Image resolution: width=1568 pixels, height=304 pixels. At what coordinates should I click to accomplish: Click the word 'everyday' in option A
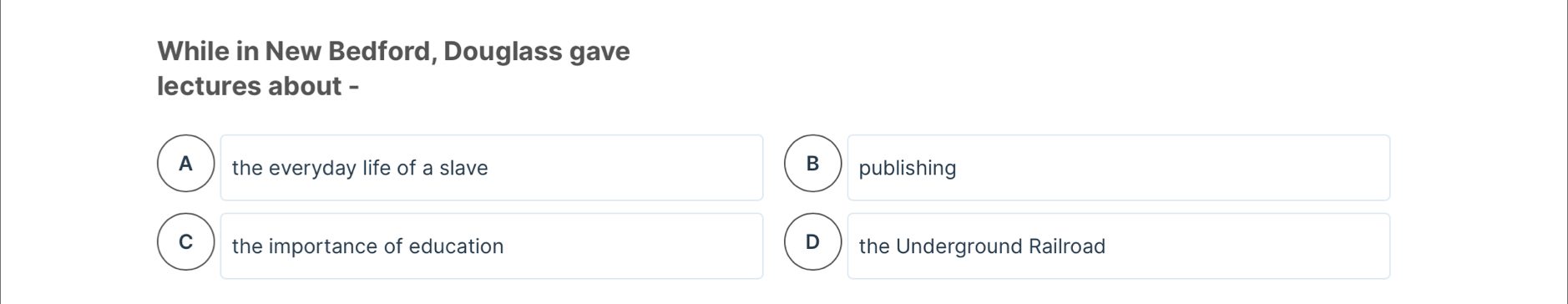coord(312,169)
